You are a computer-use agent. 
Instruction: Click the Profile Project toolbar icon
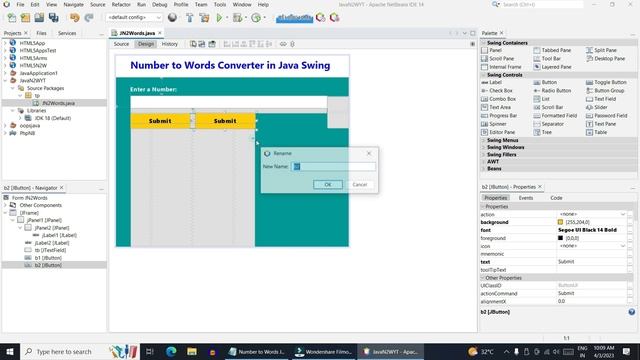256,18
